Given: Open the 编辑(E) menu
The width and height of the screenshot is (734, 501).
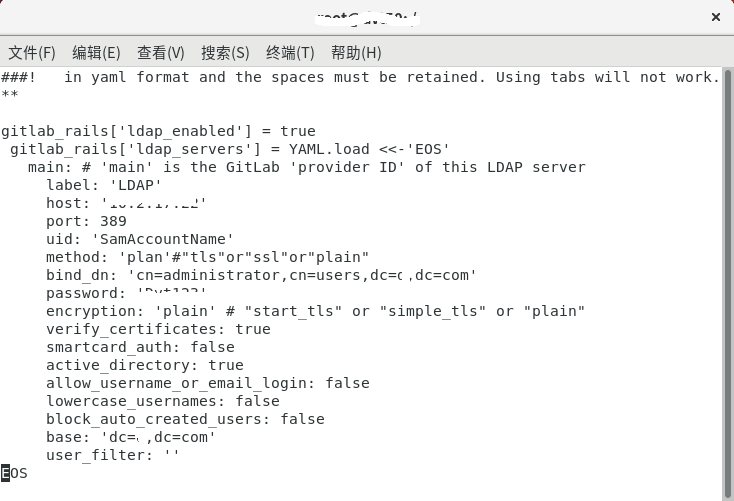Looking at the screenshot, I should click(96, 52).
